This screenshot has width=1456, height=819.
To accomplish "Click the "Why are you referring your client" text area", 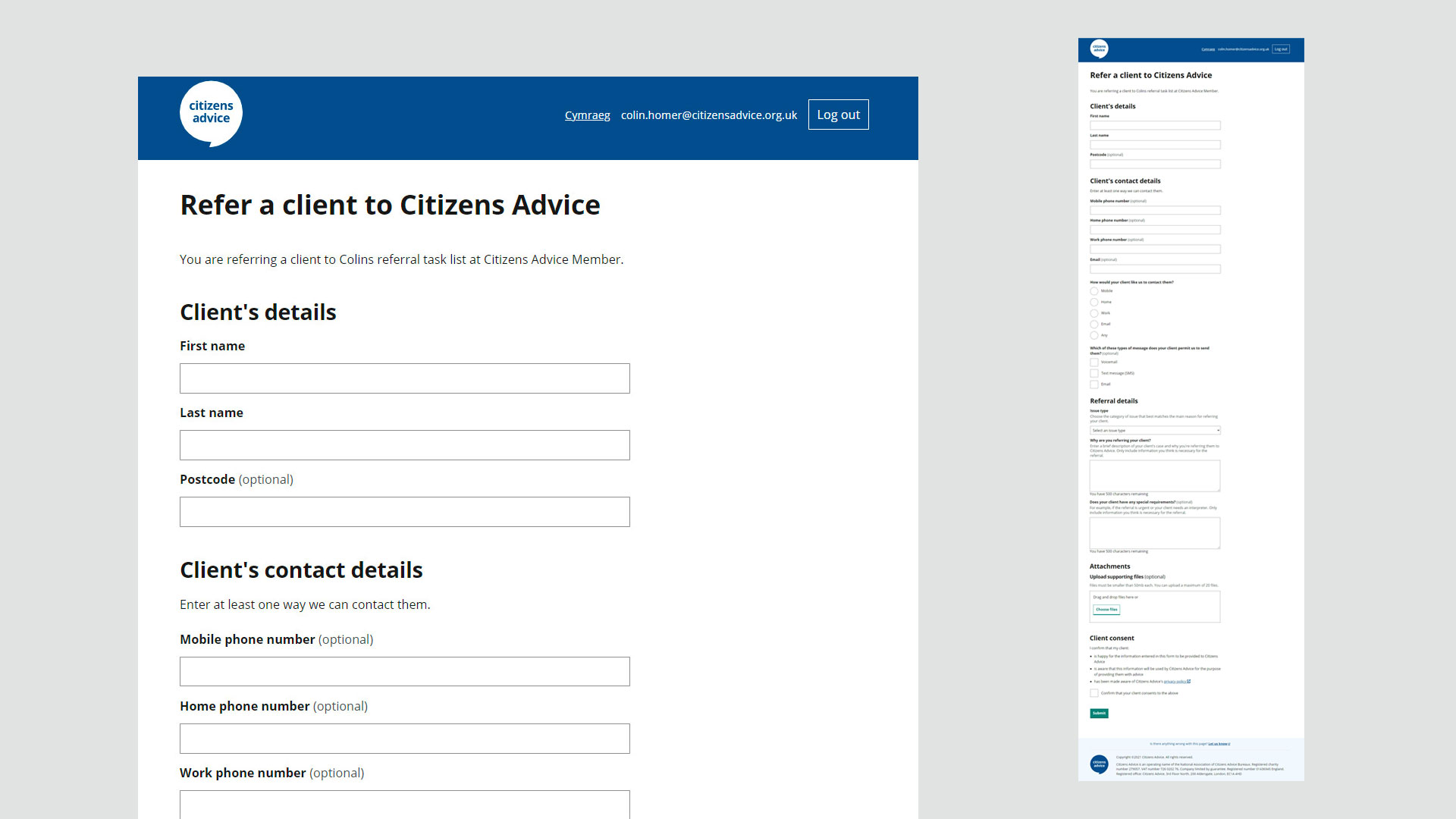I will click(1155, 475).
